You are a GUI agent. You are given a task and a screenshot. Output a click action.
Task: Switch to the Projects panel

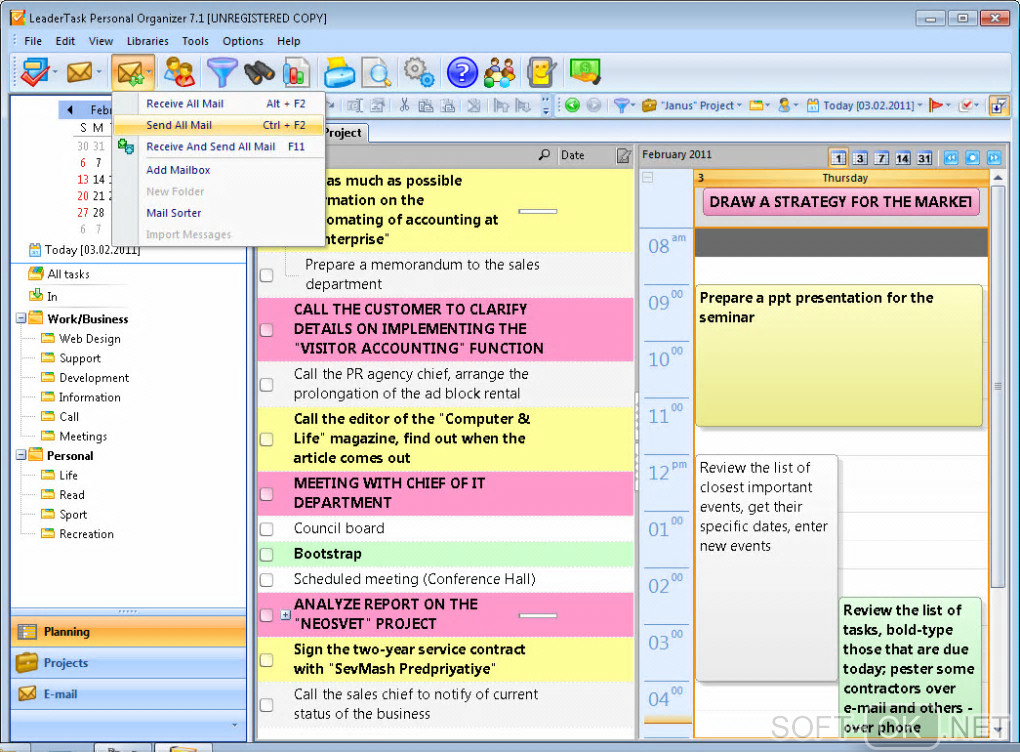click(129, 663)
